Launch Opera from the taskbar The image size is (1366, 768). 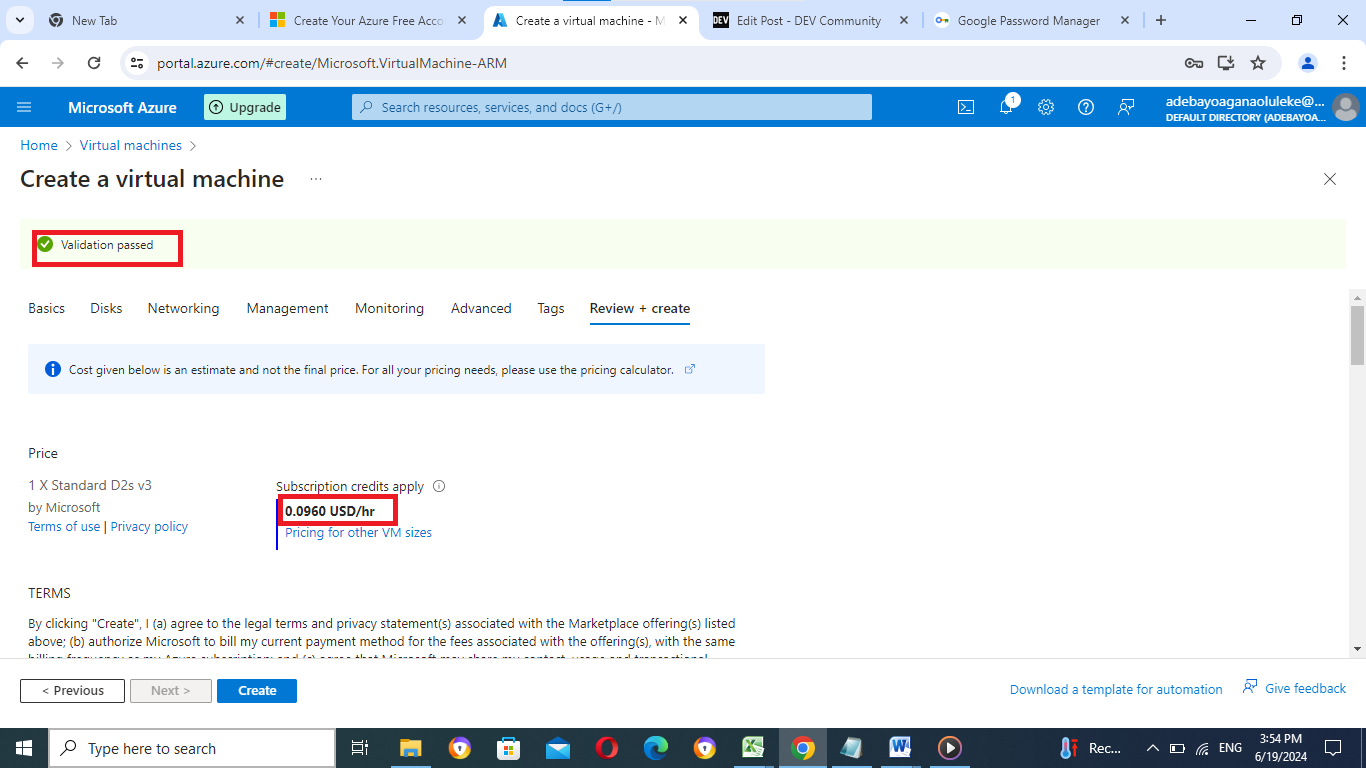click(x=607, y=748)
